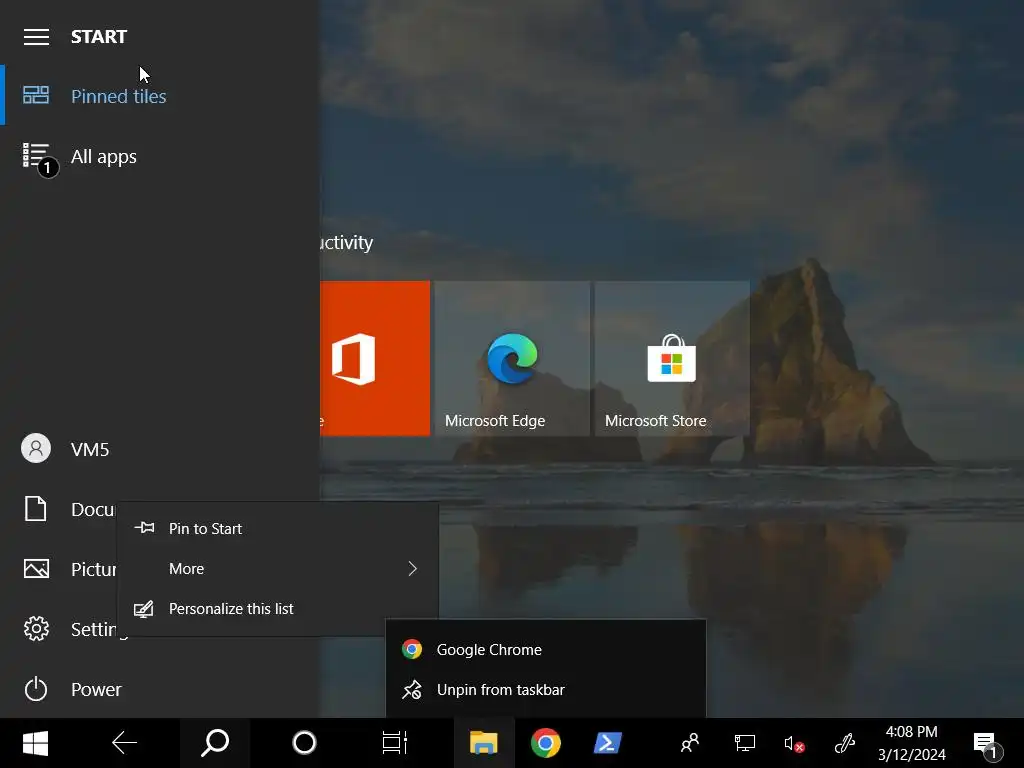1024x768 pixels.
Task: Click the taskbar Back arrow
Action: coord(124,743)
